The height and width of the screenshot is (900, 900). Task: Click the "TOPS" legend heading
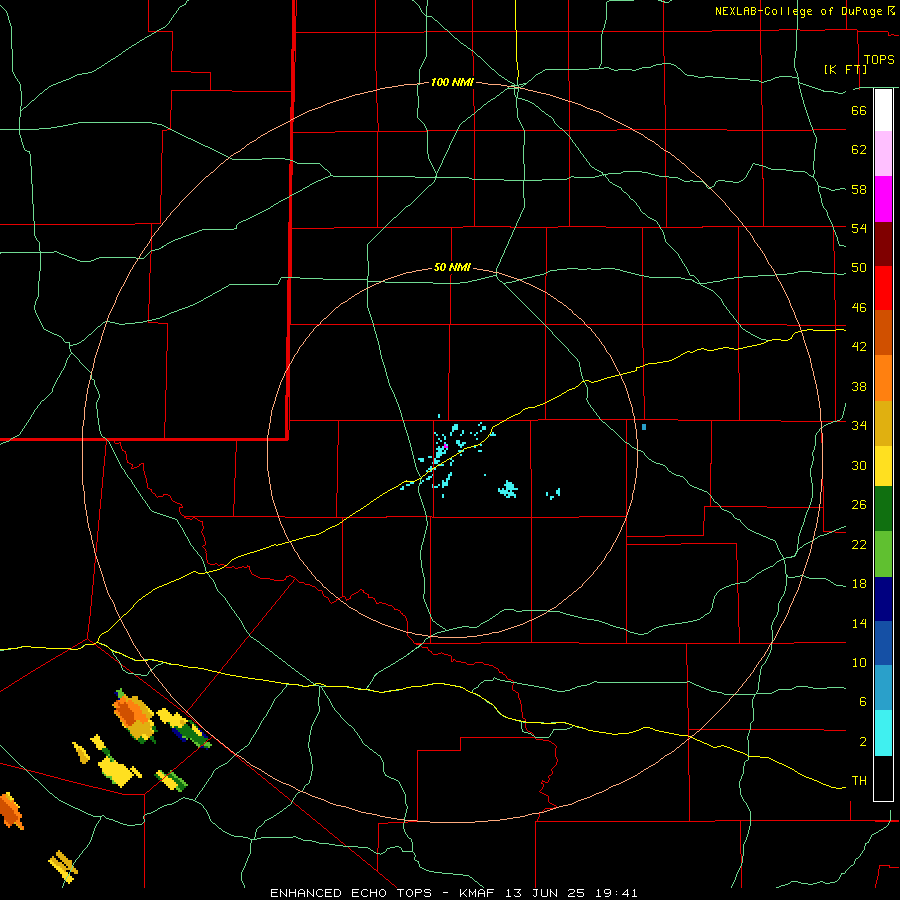879,59
